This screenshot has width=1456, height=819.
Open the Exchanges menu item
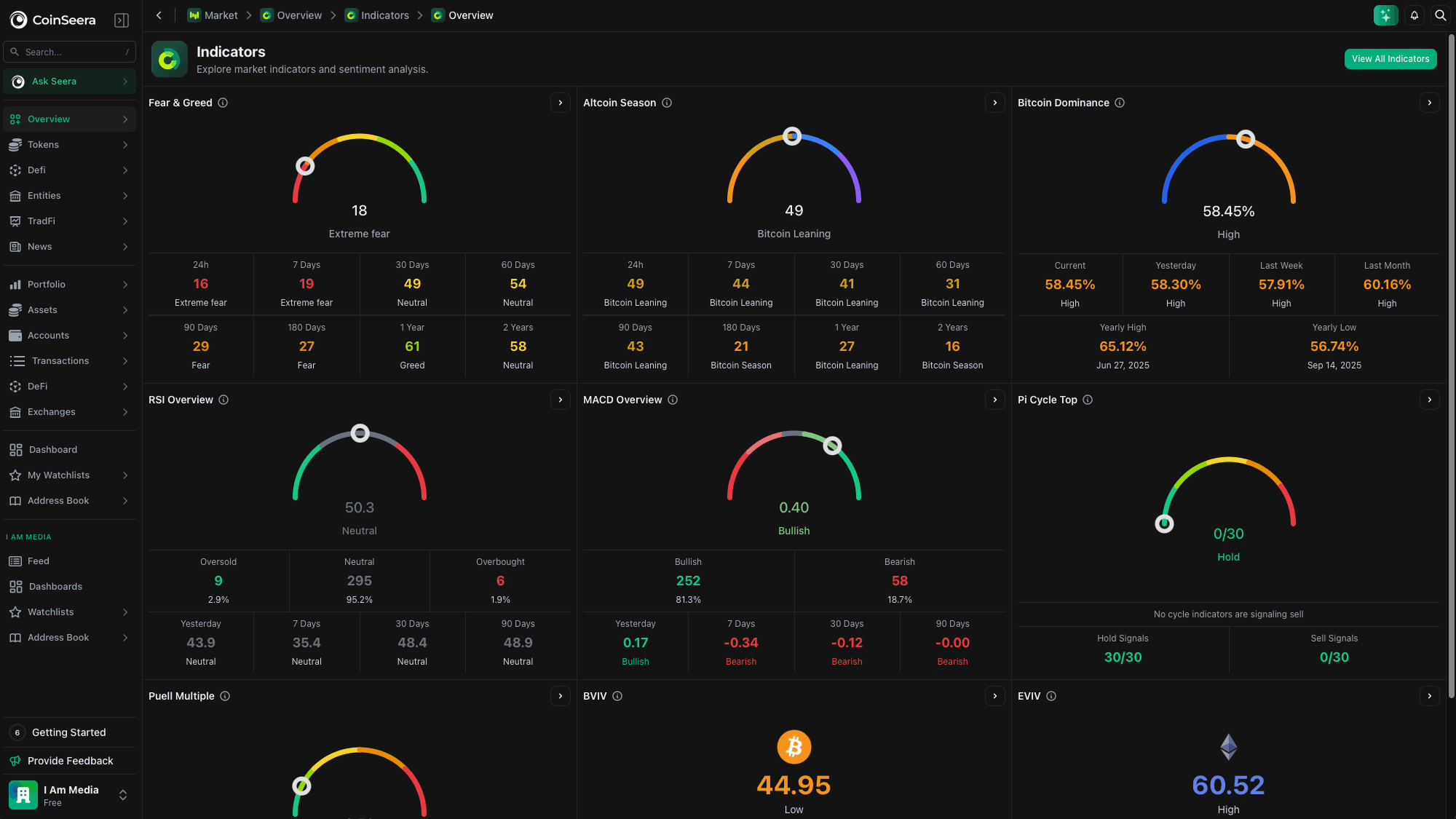click(x=70, y=412)
